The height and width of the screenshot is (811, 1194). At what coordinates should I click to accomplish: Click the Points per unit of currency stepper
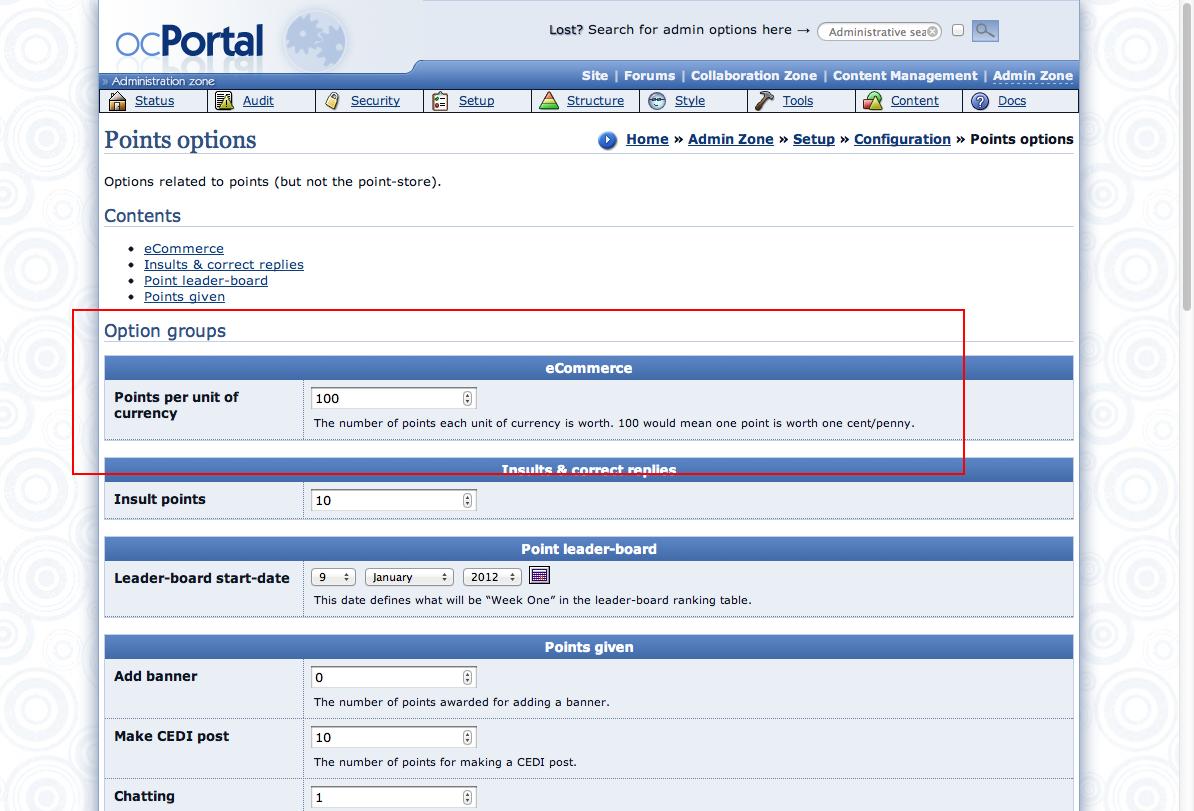[x=467, y=398]
